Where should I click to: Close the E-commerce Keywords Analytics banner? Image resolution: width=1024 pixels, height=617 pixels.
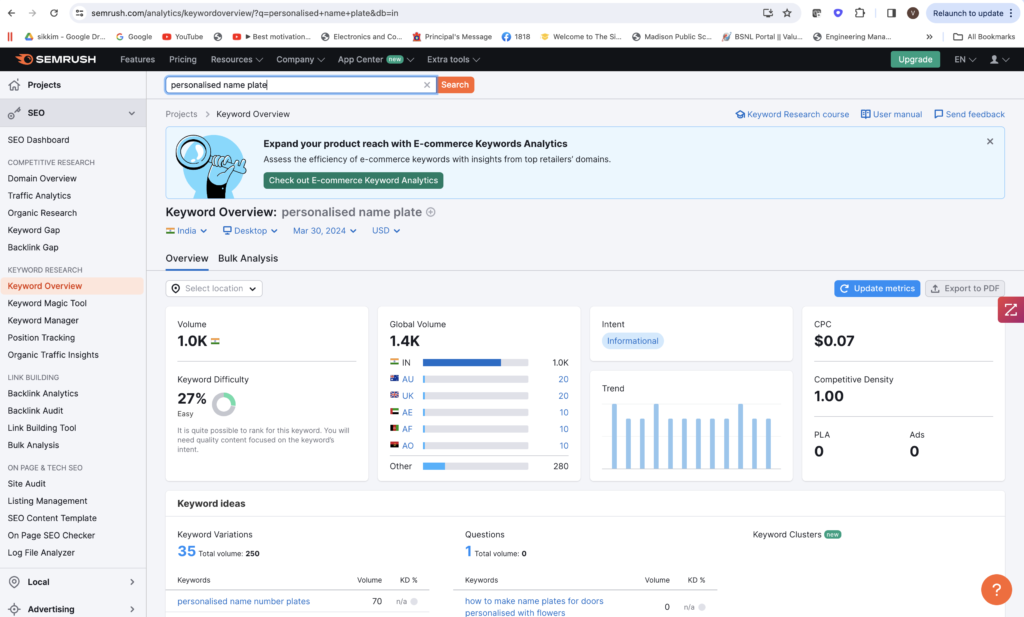[990, 142]
